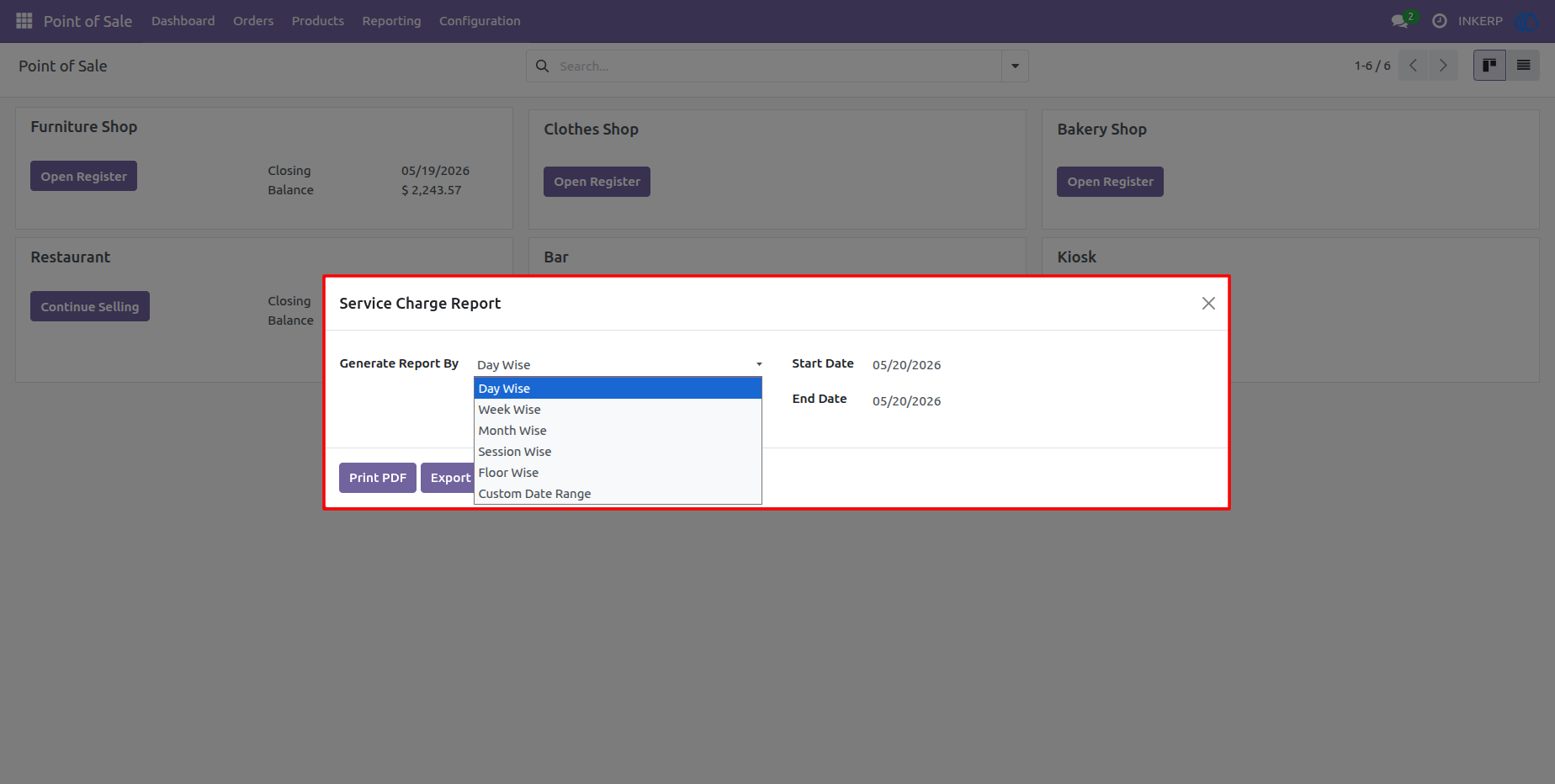This screenshot has height=784, width=1555.
Task: Click the Export button
Action: coord(448,478)
